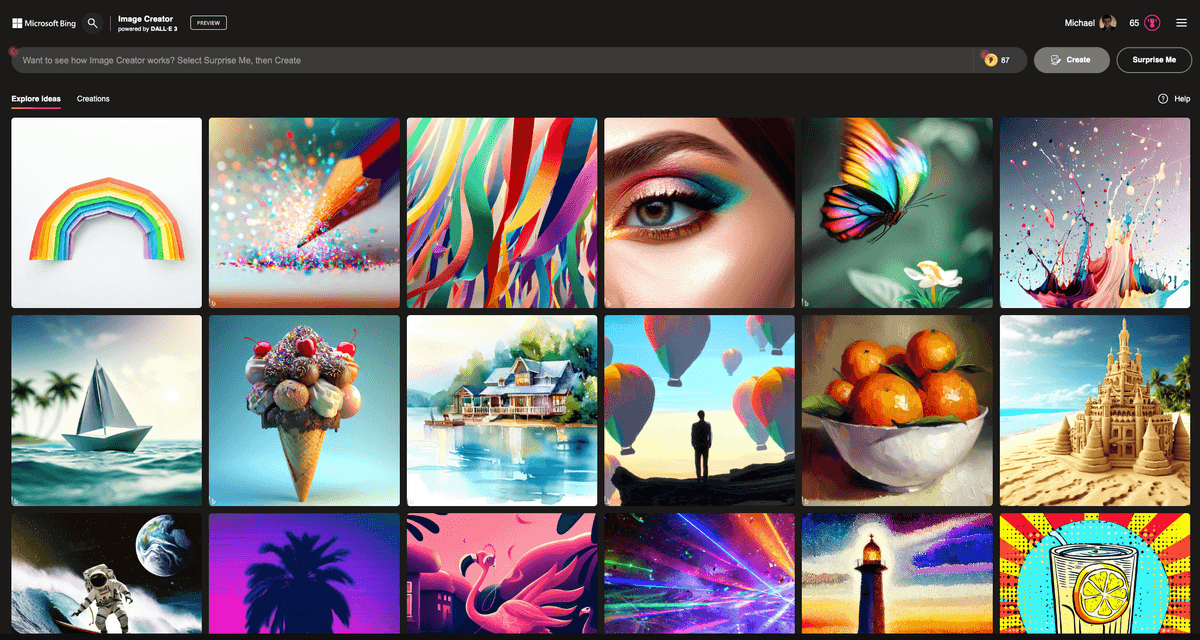This screenshot has height=640, width=1200.
Task: Click the Microsoft Bing grid logo
Action: click(16, 23)
